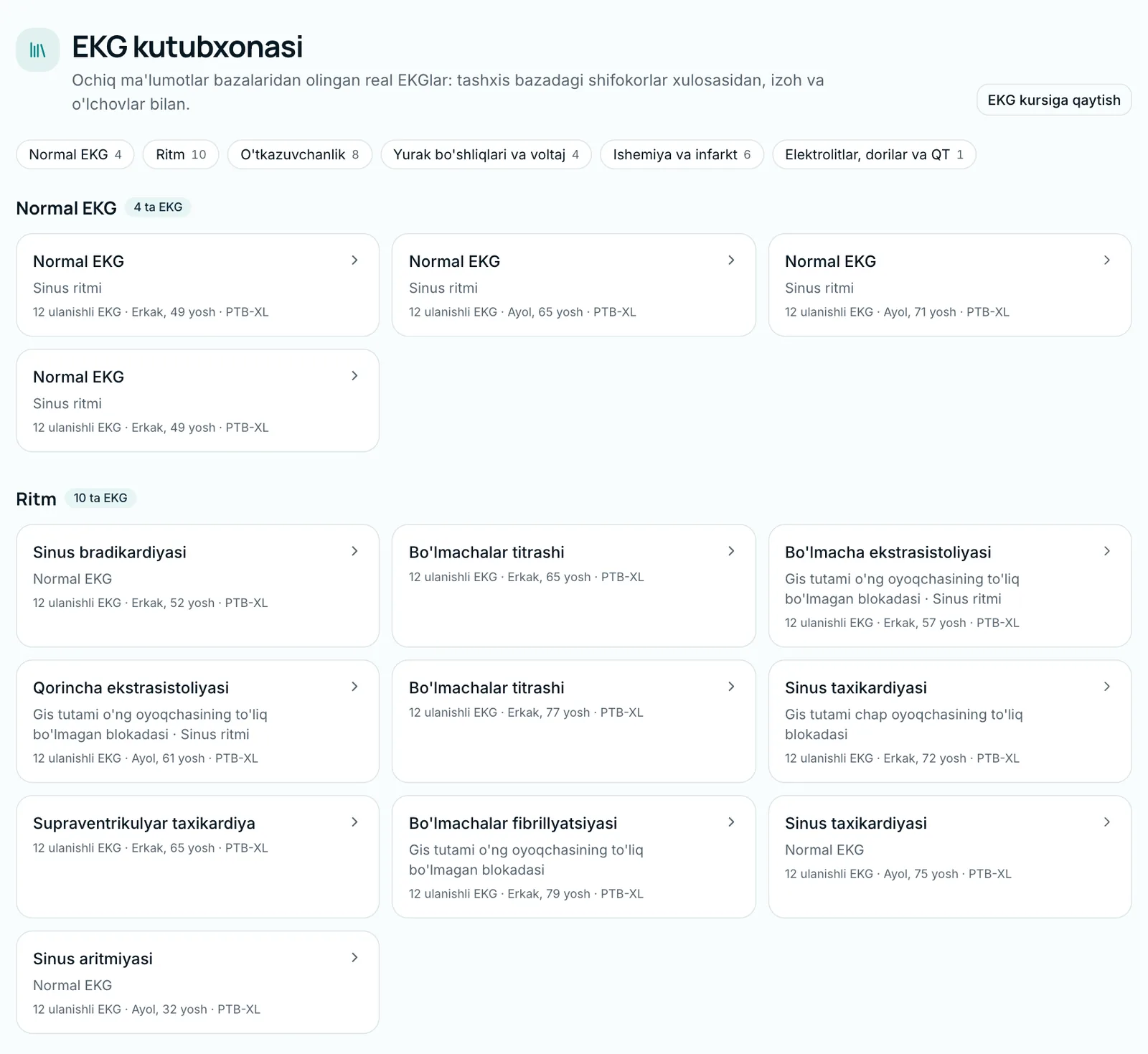1148x1054 pixels.
Task: Click the '12 ulanishli EKG · Erkak, 52 yosh' line
Action: 150,603
